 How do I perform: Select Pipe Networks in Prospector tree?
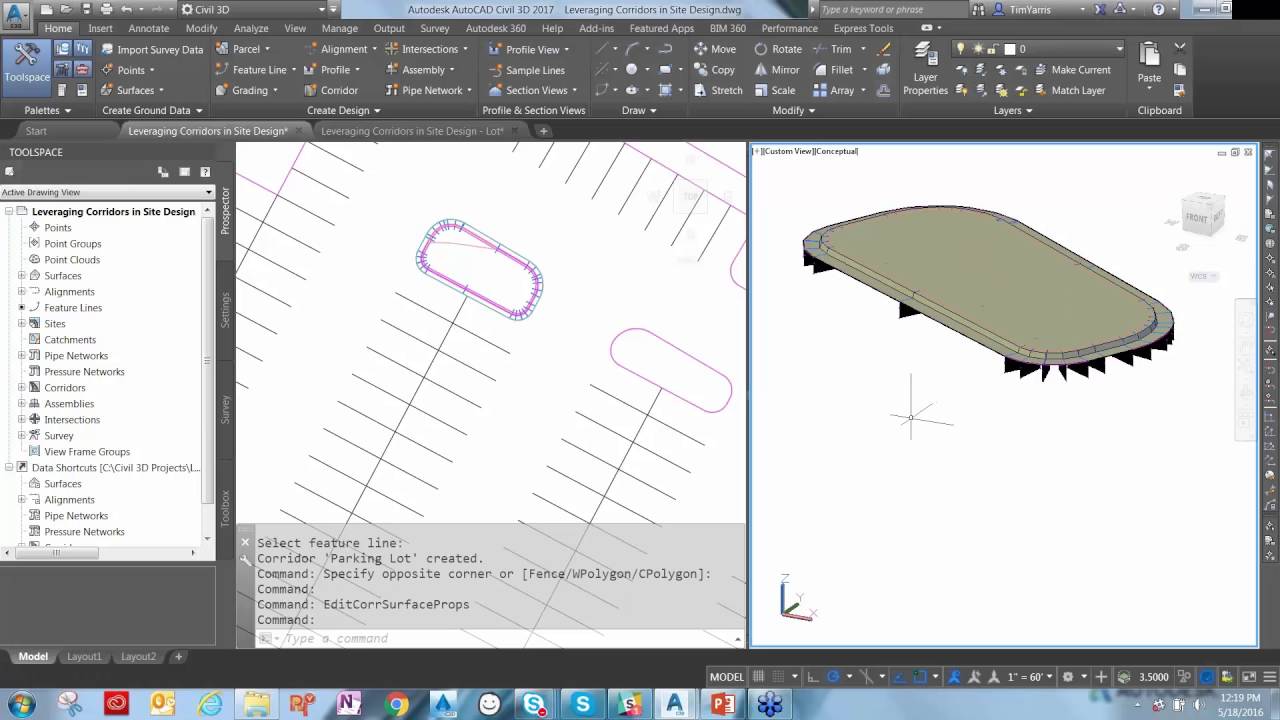[x=75, y=356]
